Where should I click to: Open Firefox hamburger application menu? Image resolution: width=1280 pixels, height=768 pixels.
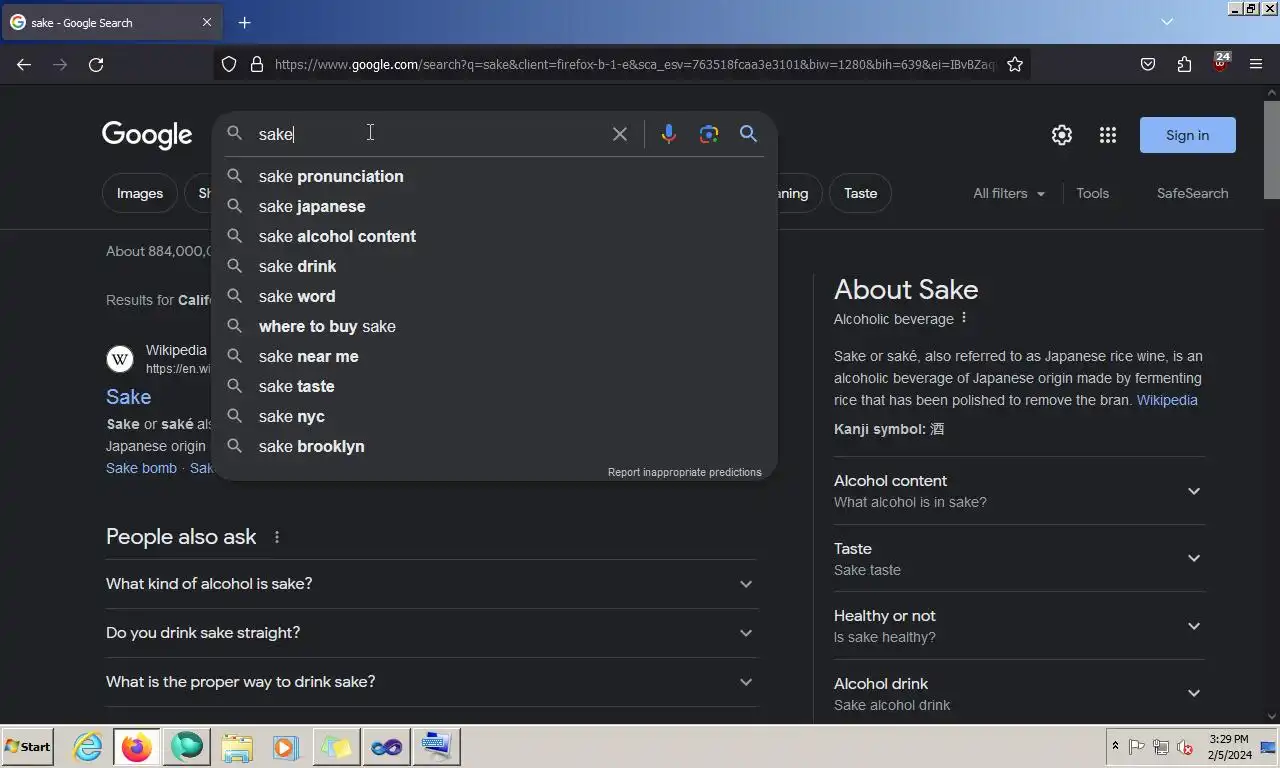click(1256, 64)
